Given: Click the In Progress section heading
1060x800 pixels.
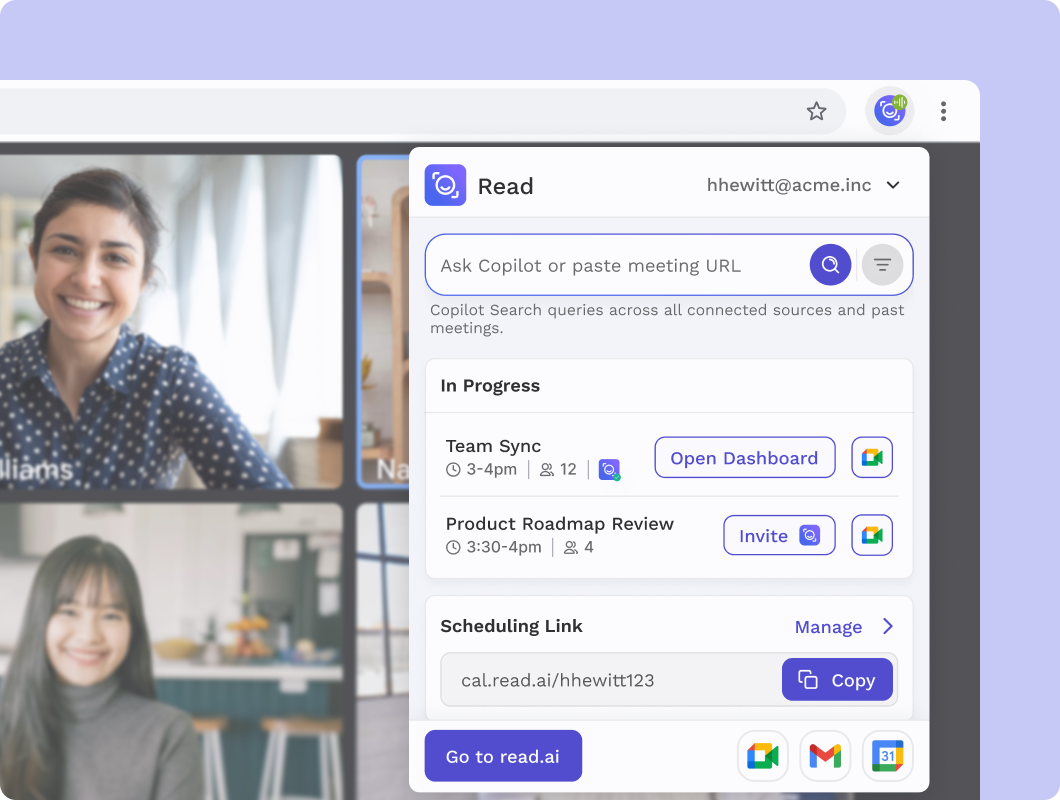Looking at the screenshot, I should pos(490,385).
